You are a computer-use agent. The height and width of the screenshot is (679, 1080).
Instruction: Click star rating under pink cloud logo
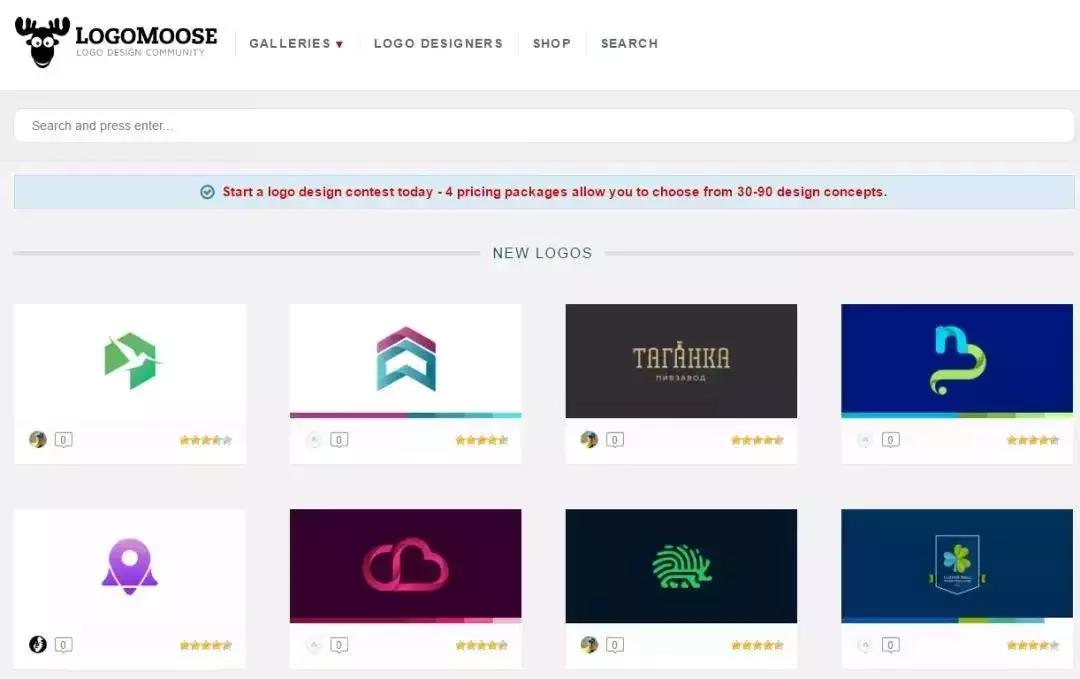[481, 645]
